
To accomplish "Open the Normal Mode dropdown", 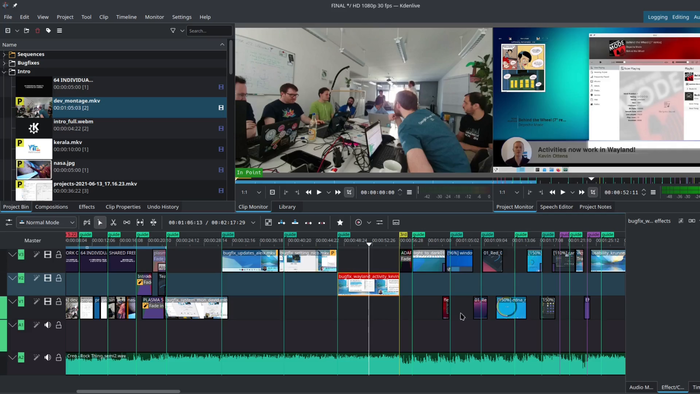I will point(46,222).
